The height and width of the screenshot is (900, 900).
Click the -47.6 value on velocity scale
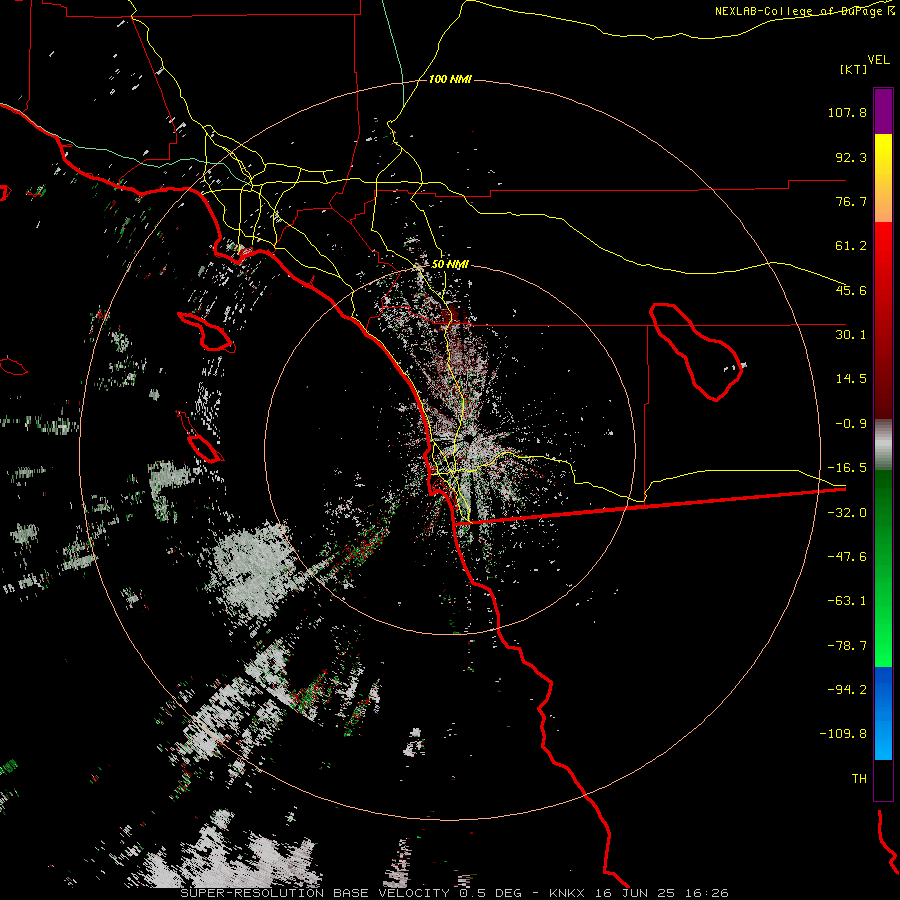click(847, 557)
